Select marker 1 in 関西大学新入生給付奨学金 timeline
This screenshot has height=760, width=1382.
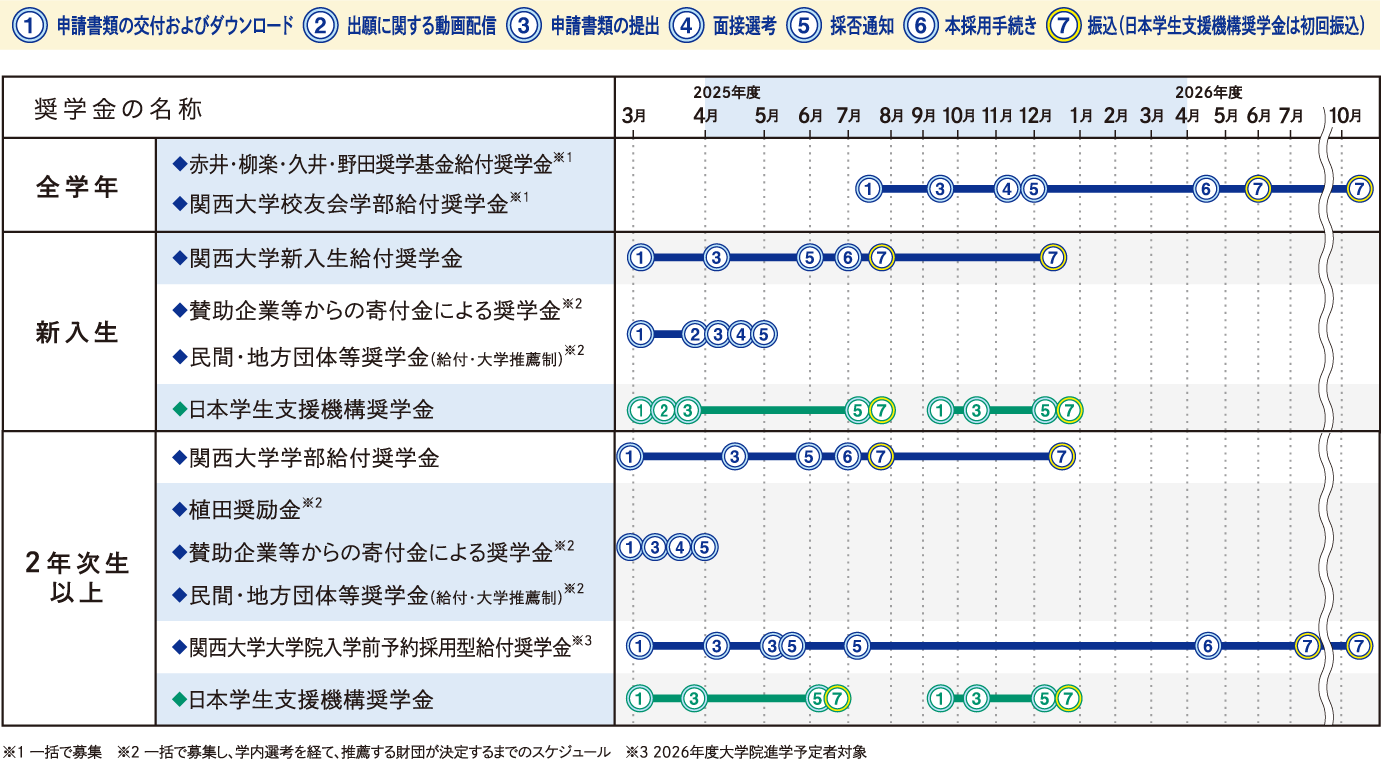tap(640, 258)
